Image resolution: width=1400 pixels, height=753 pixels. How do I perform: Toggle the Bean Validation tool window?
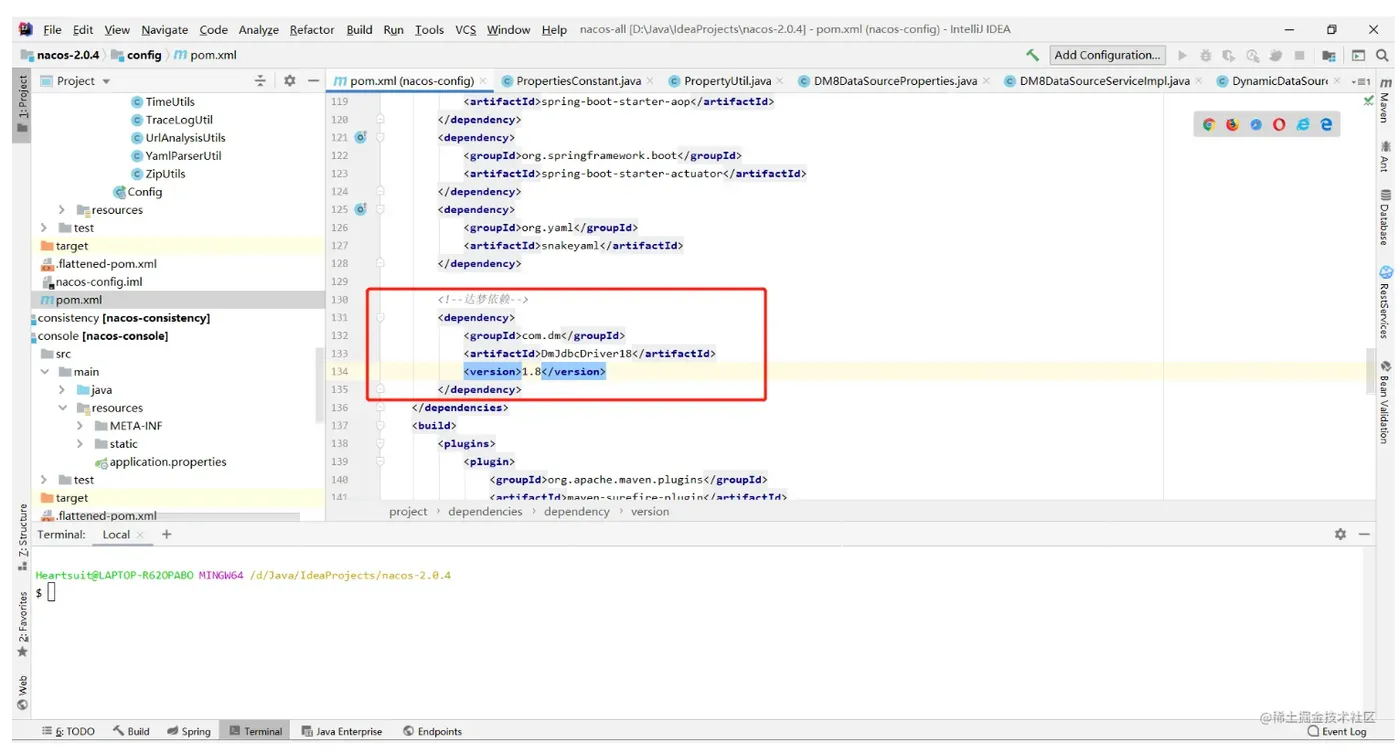(x=1385, y=402)
